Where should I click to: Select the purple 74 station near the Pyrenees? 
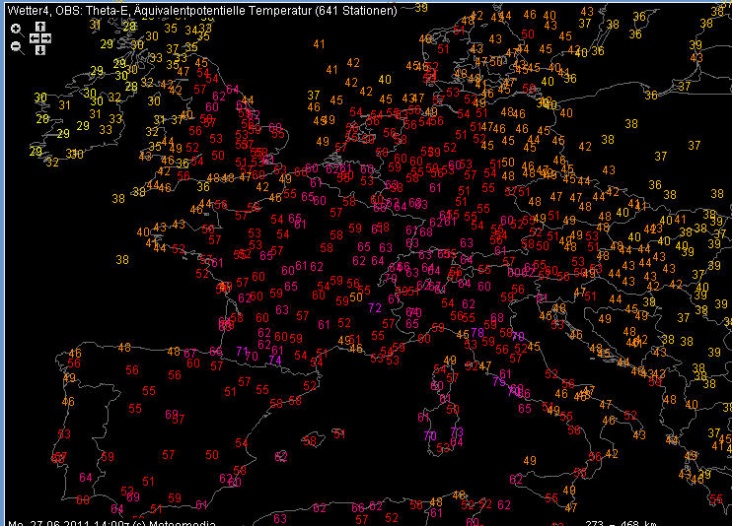pos(275,361)
